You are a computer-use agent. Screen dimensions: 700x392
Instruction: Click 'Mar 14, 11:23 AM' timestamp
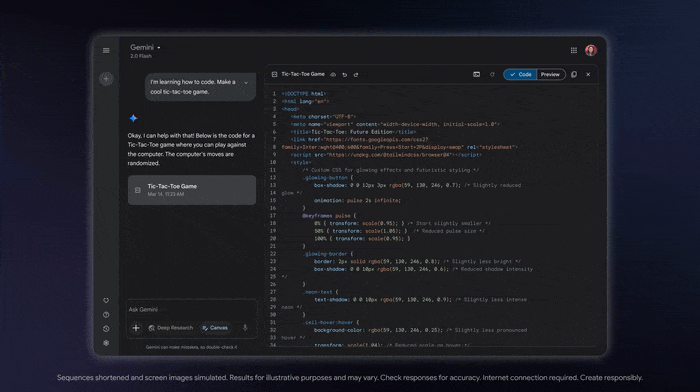pyautogui.click(x=166, y=194)
